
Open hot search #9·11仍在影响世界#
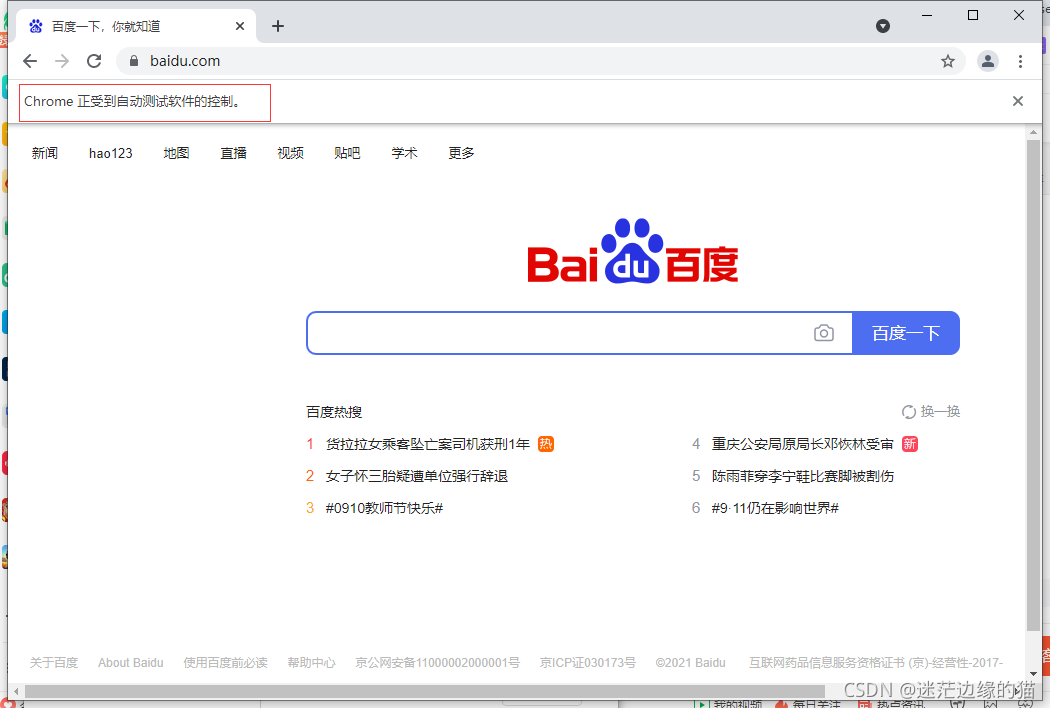click(x=775, y=508)
